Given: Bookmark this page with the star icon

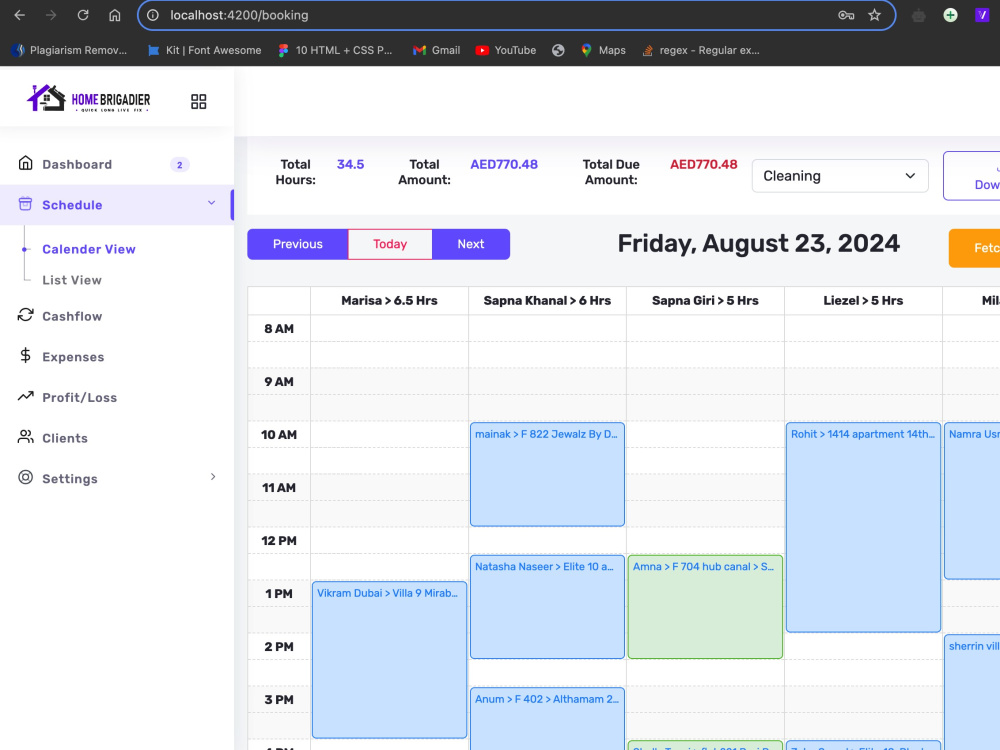Looking at the screenshot, I should point(874,15).
